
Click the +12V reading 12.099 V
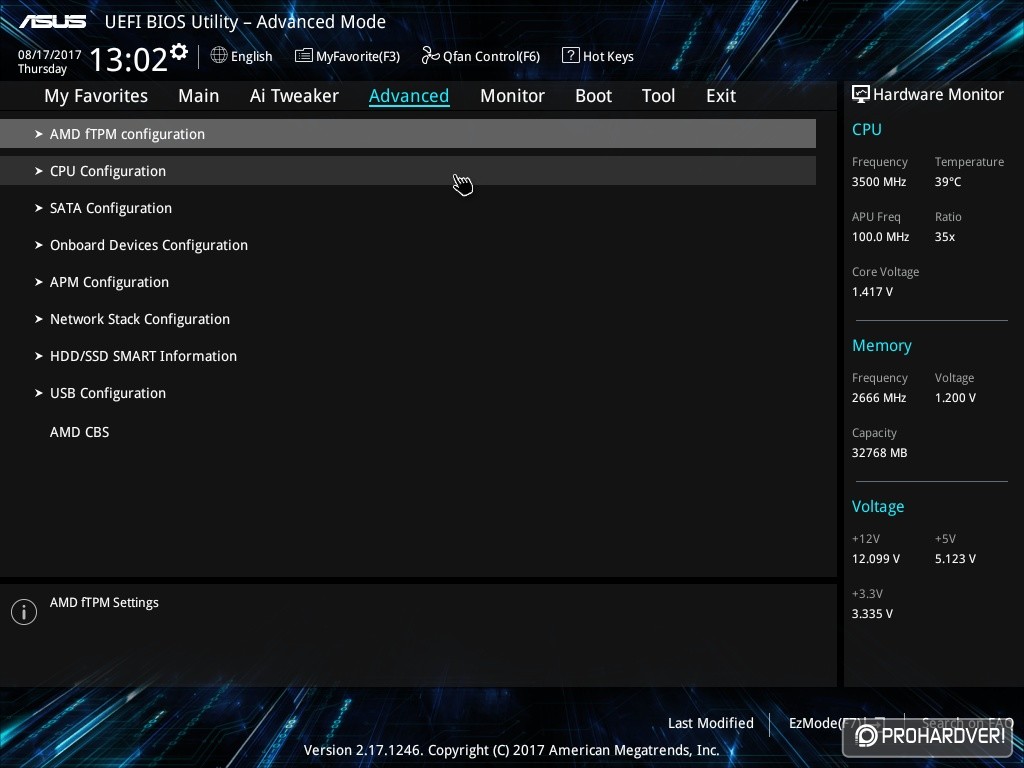(876, 559)
